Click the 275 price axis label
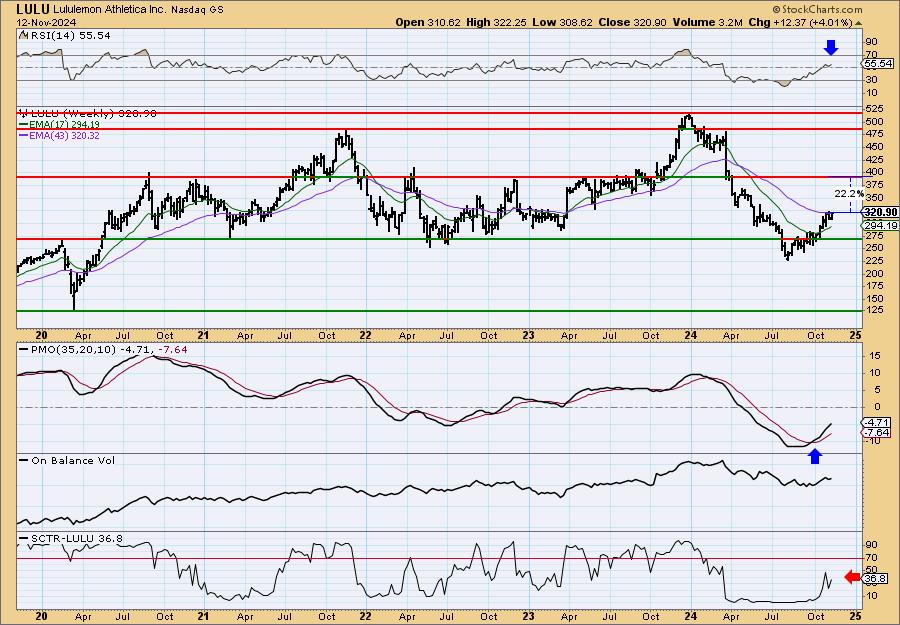The image size is (900, 625). coord(874,235)
